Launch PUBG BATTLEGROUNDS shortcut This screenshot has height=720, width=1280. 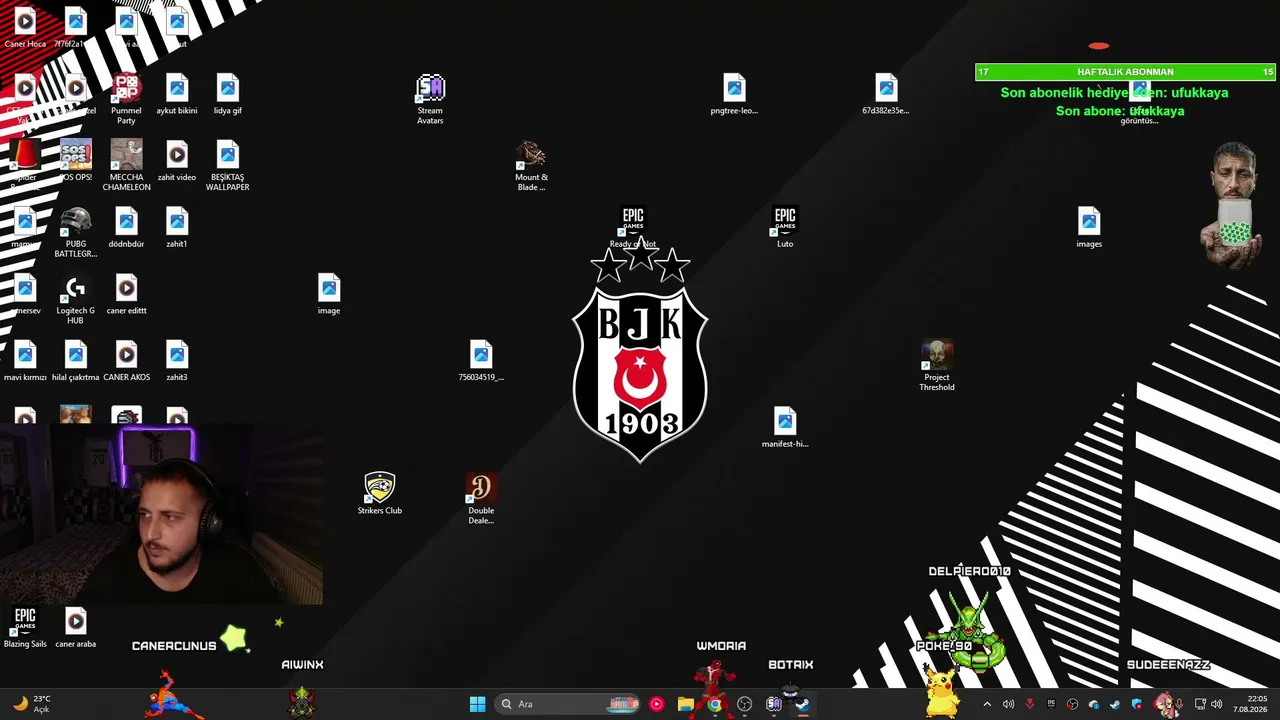click(x=76, y=232)
